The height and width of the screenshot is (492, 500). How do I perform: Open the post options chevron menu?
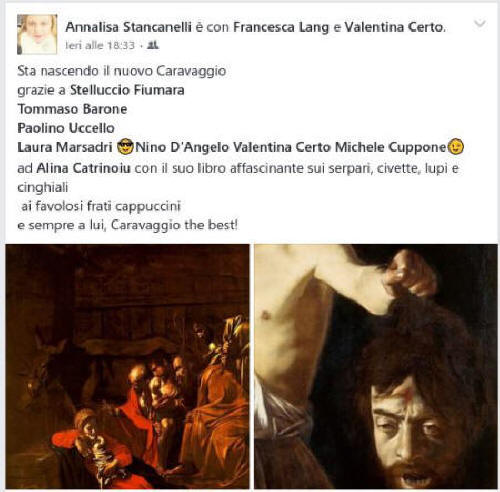(480, 24)
